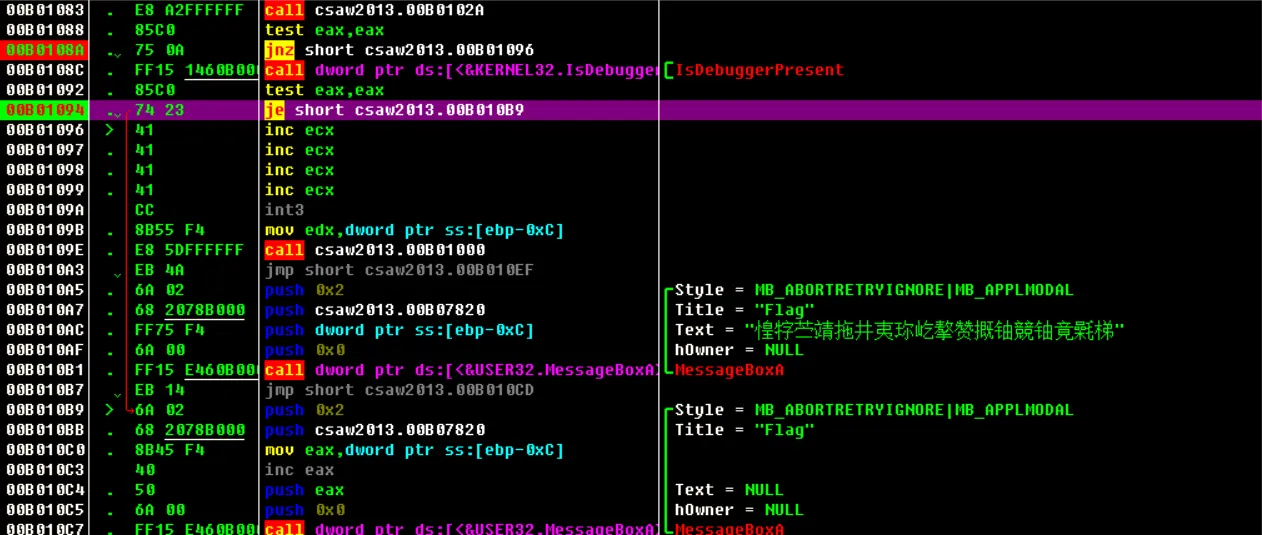Click address 00B010BB
Screen dimensions: 1262x535
[x=45, y=430]
